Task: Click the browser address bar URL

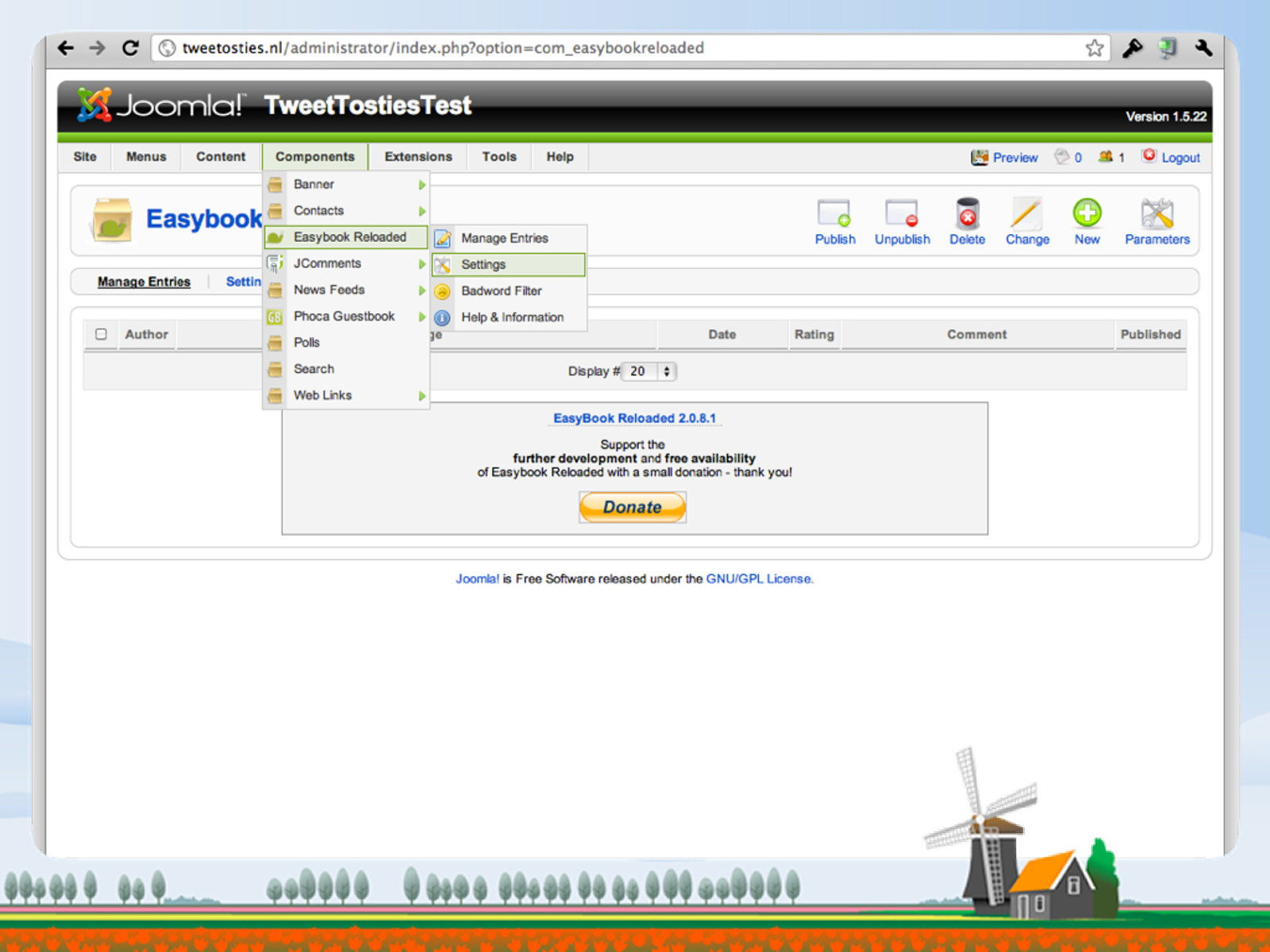Action: pos(443,48)
